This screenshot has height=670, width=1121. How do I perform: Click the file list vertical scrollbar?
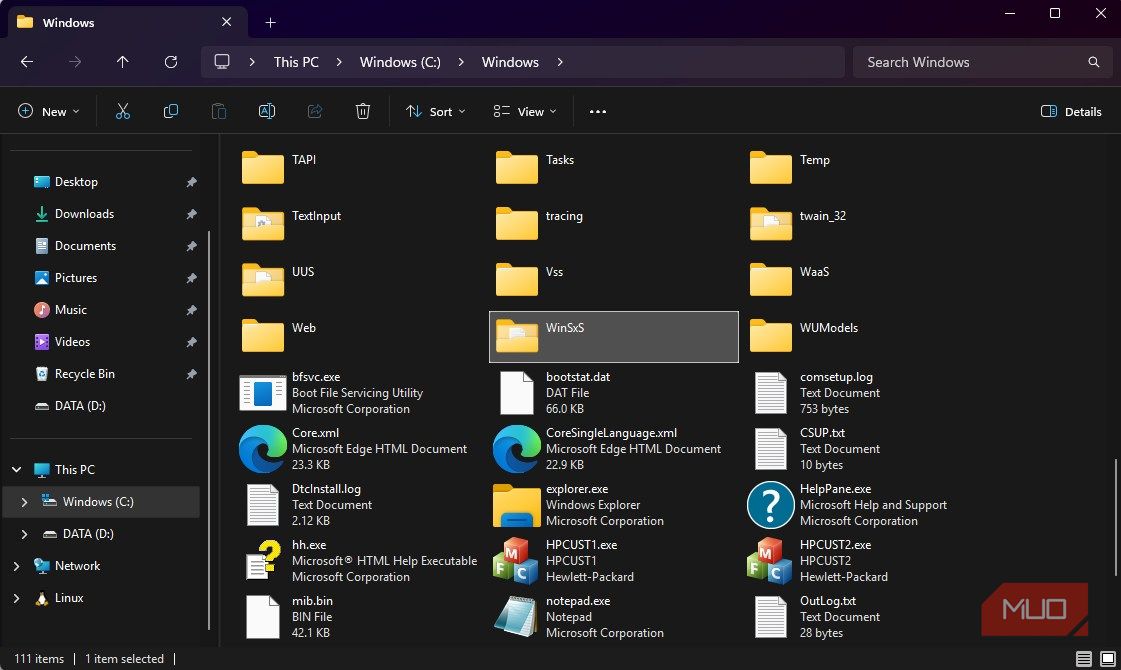pyautogui.click(x=1115, y=518)
